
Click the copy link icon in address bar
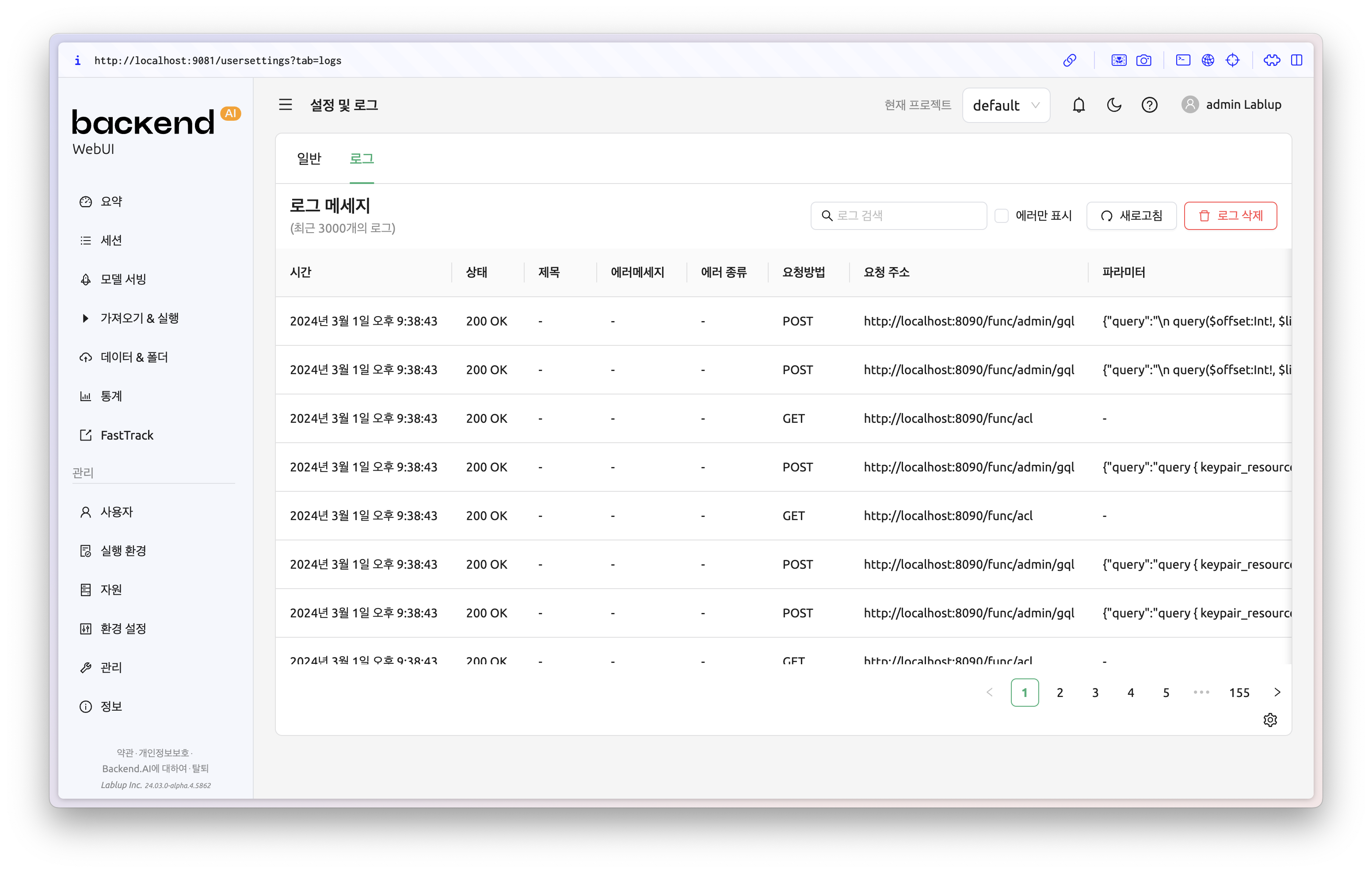(1070, 60)
